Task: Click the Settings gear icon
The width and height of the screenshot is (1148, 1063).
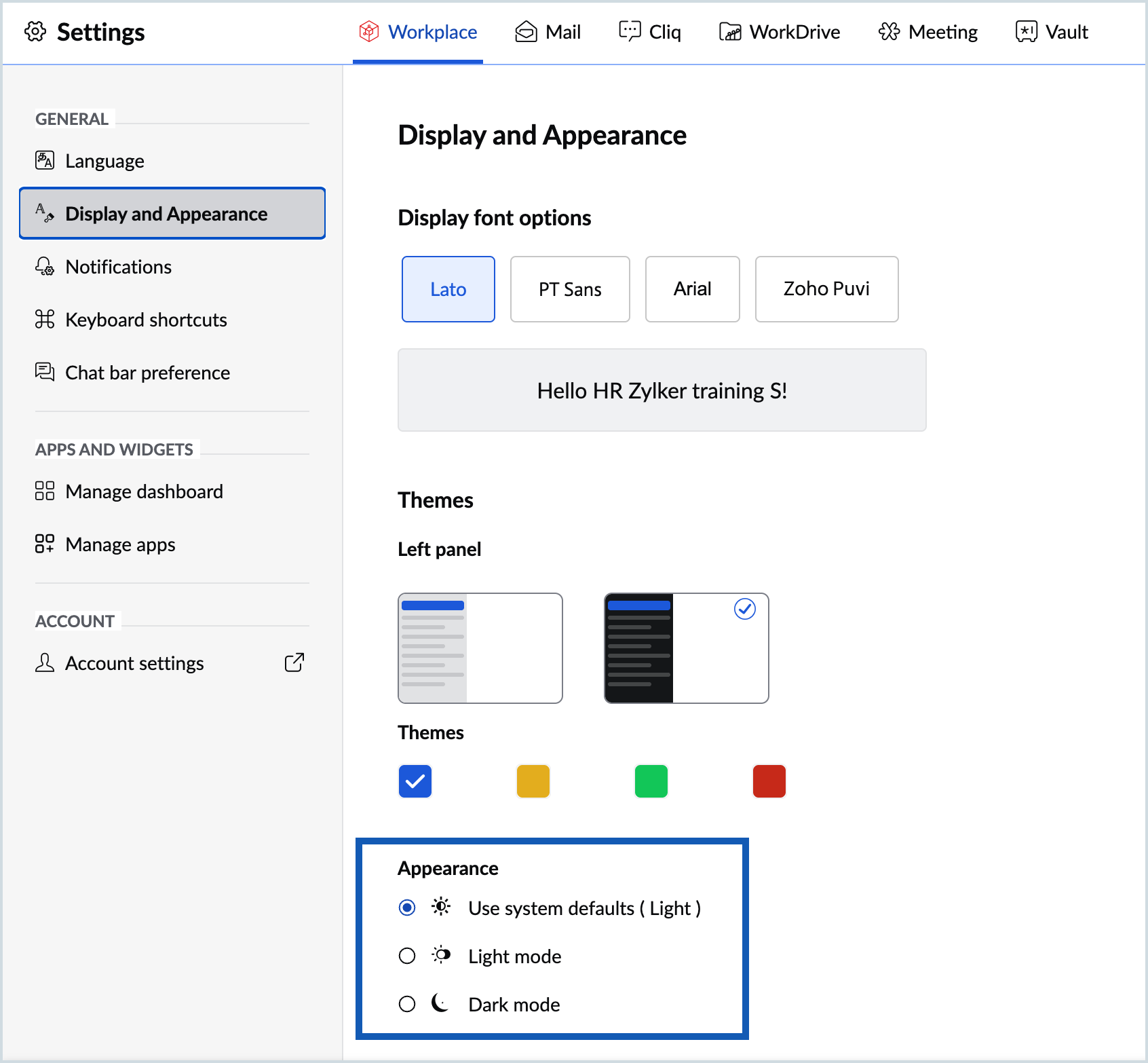Action: 35,31
